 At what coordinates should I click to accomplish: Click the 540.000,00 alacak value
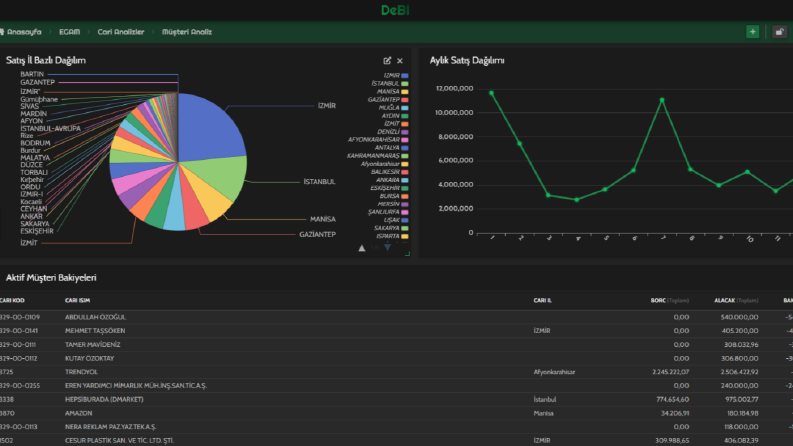pyautogui.click(x=739, y=317)
